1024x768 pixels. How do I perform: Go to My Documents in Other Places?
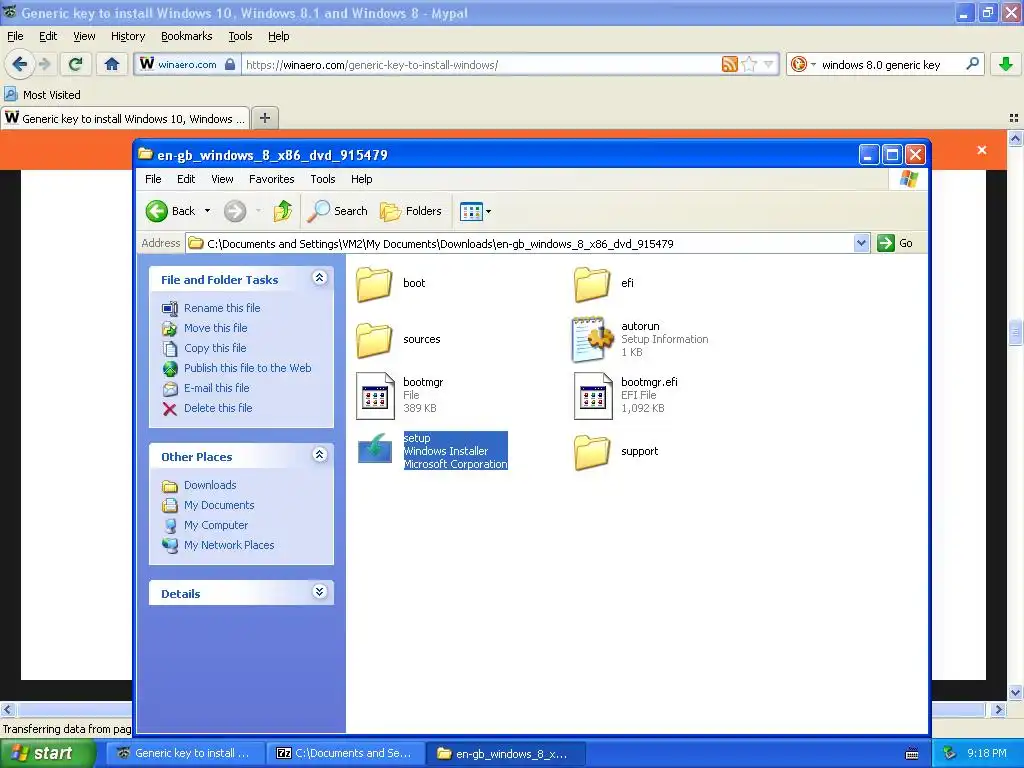tap(219, 505)
